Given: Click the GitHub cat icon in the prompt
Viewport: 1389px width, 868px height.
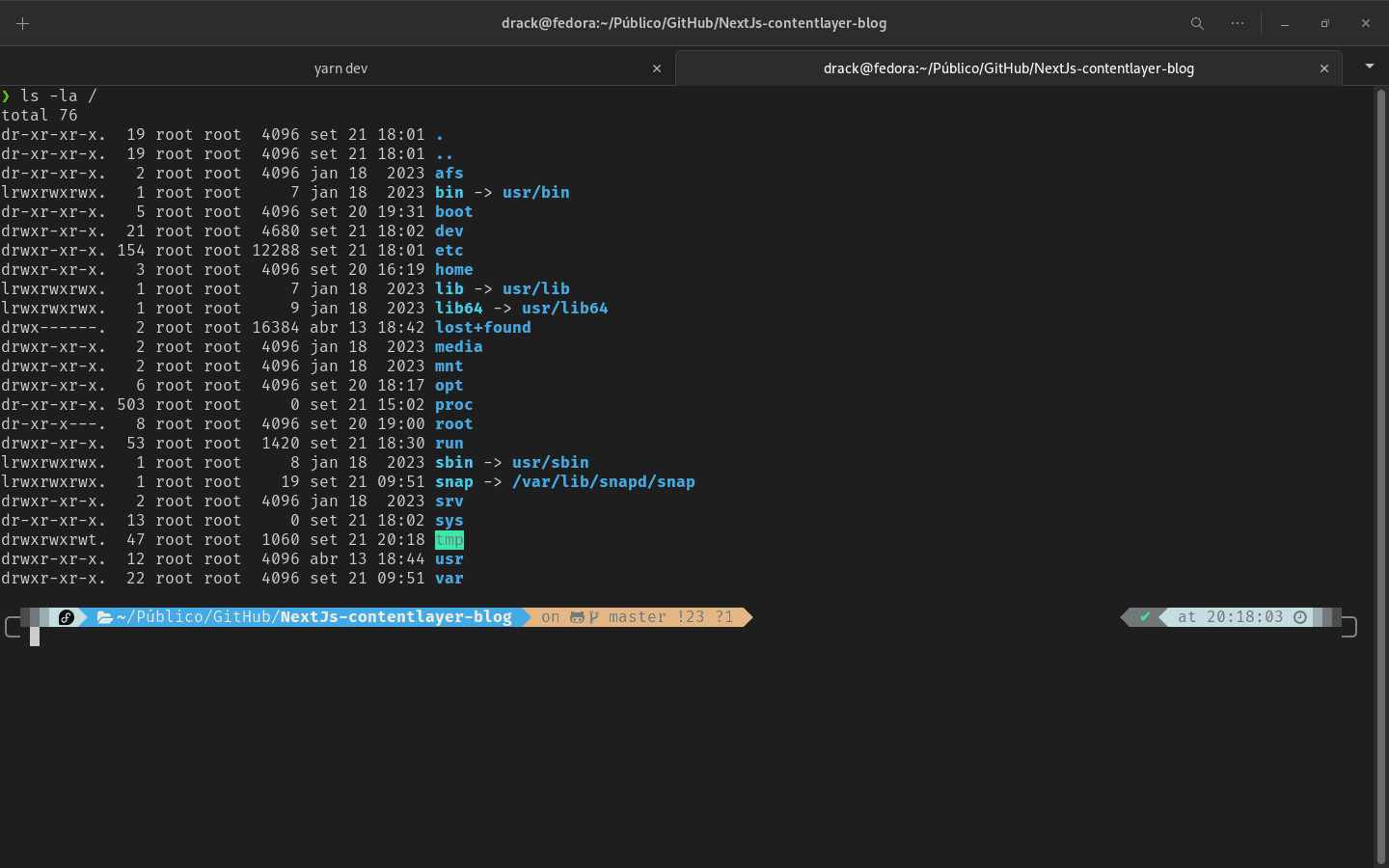Looking at the screenshot, I should (577, 617).
